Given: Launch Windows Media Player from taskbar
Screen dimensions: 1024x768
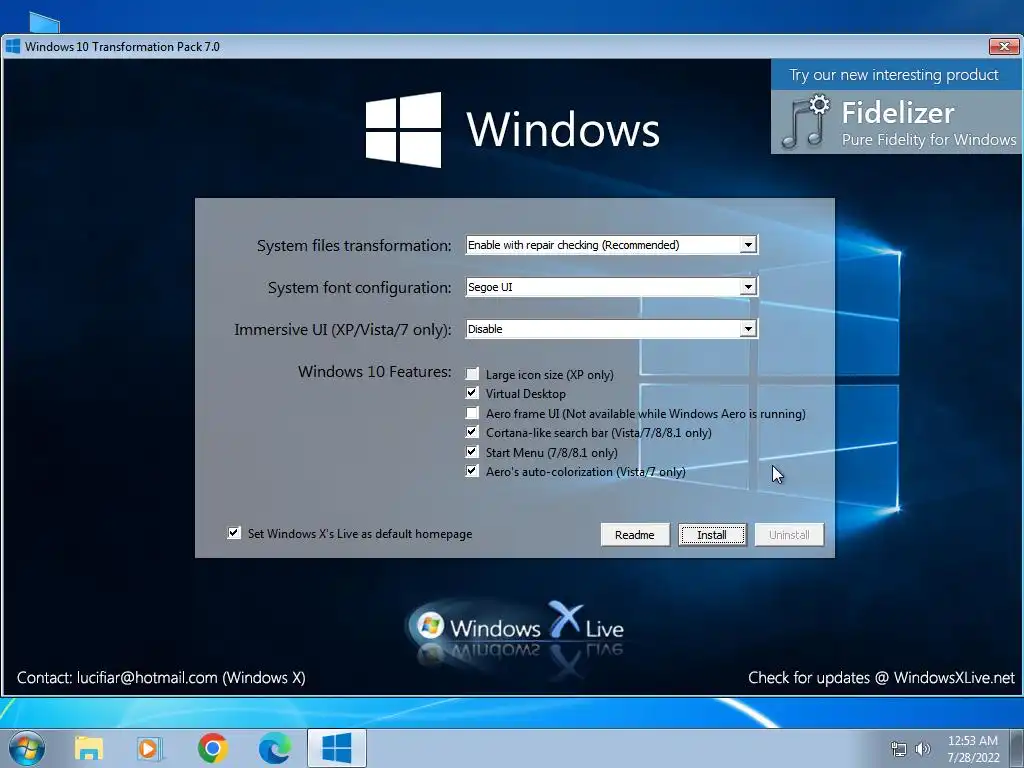Looking at the screenshot, I should click(x=150, y=748).
